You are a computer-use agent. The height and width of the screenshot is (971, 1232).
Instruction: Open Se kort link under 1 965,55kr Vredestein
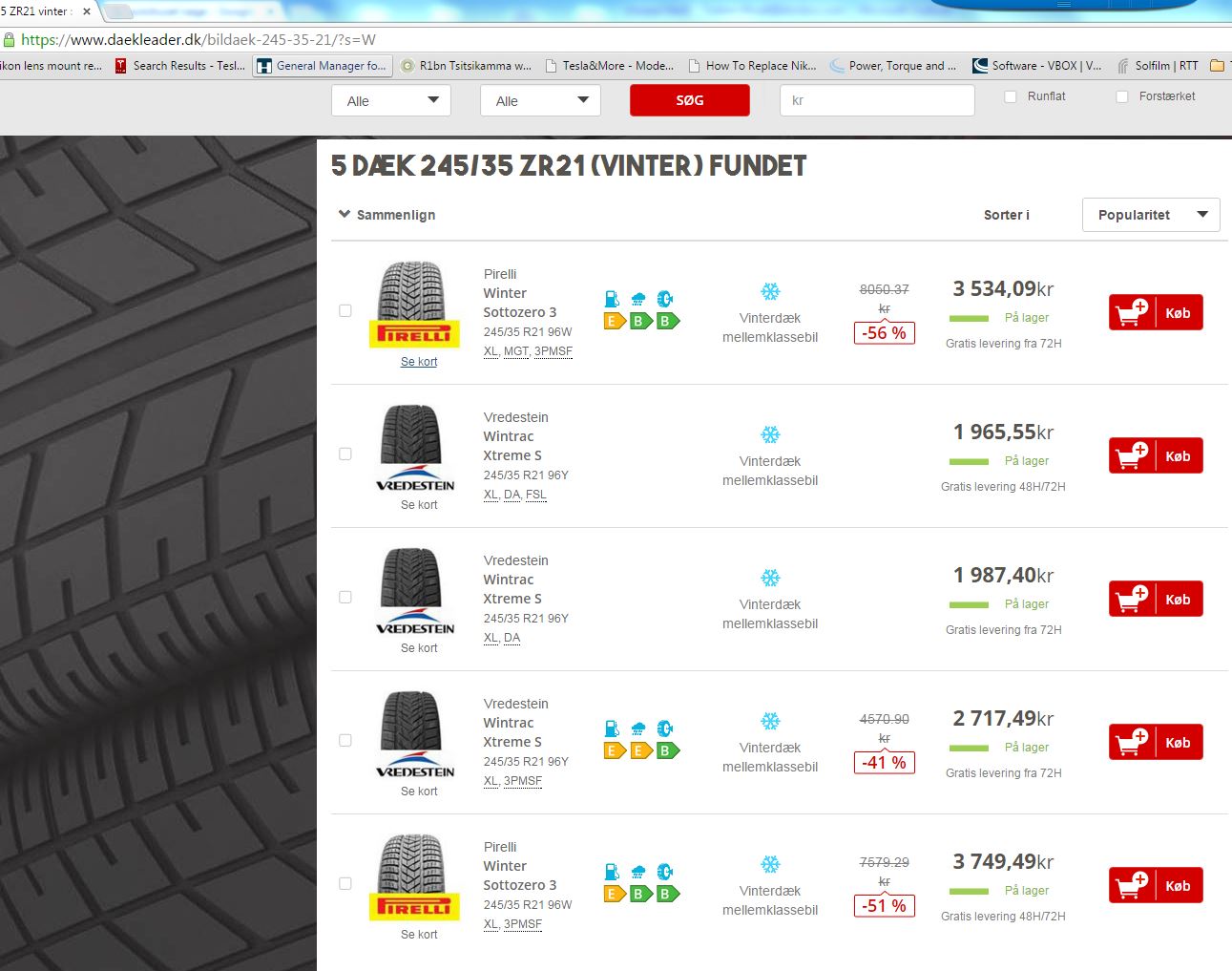point(419,505)
